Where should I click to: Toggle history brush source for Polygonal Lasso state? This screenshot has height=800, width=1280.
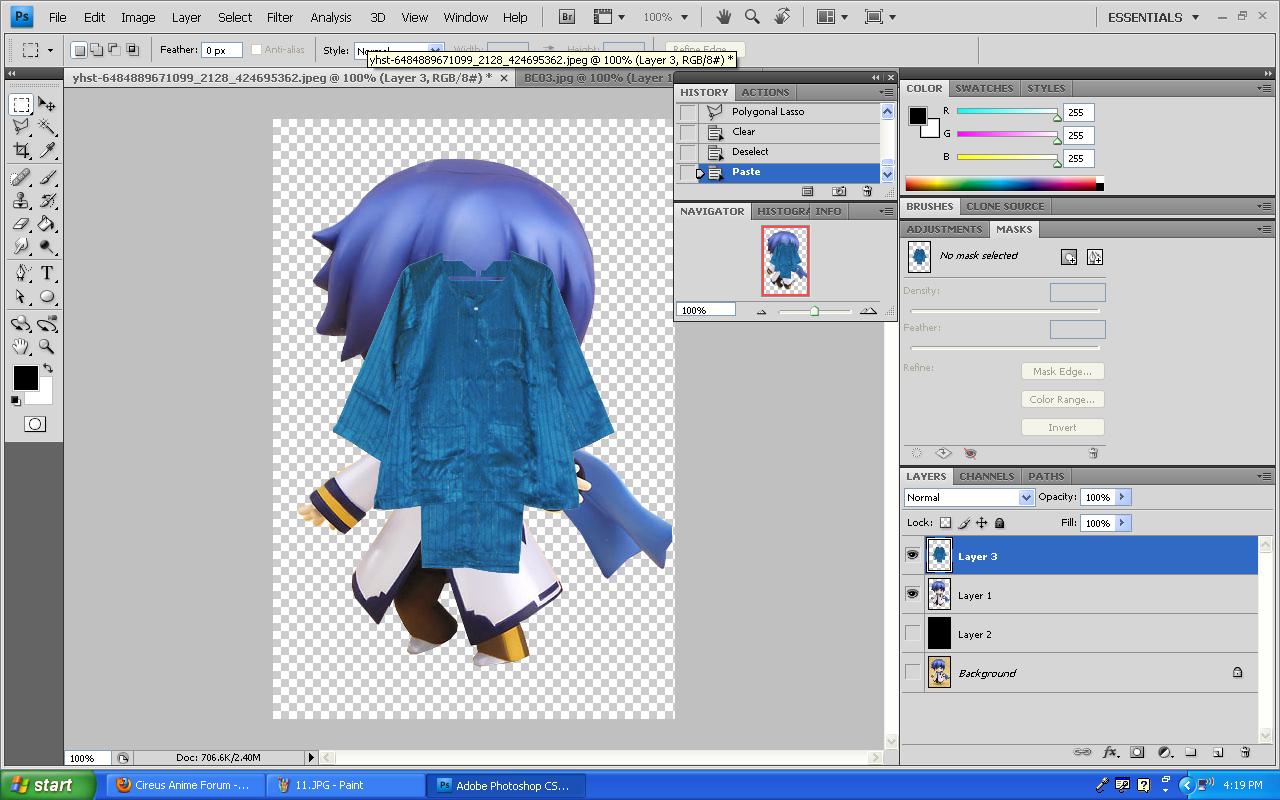click(688, 112)
